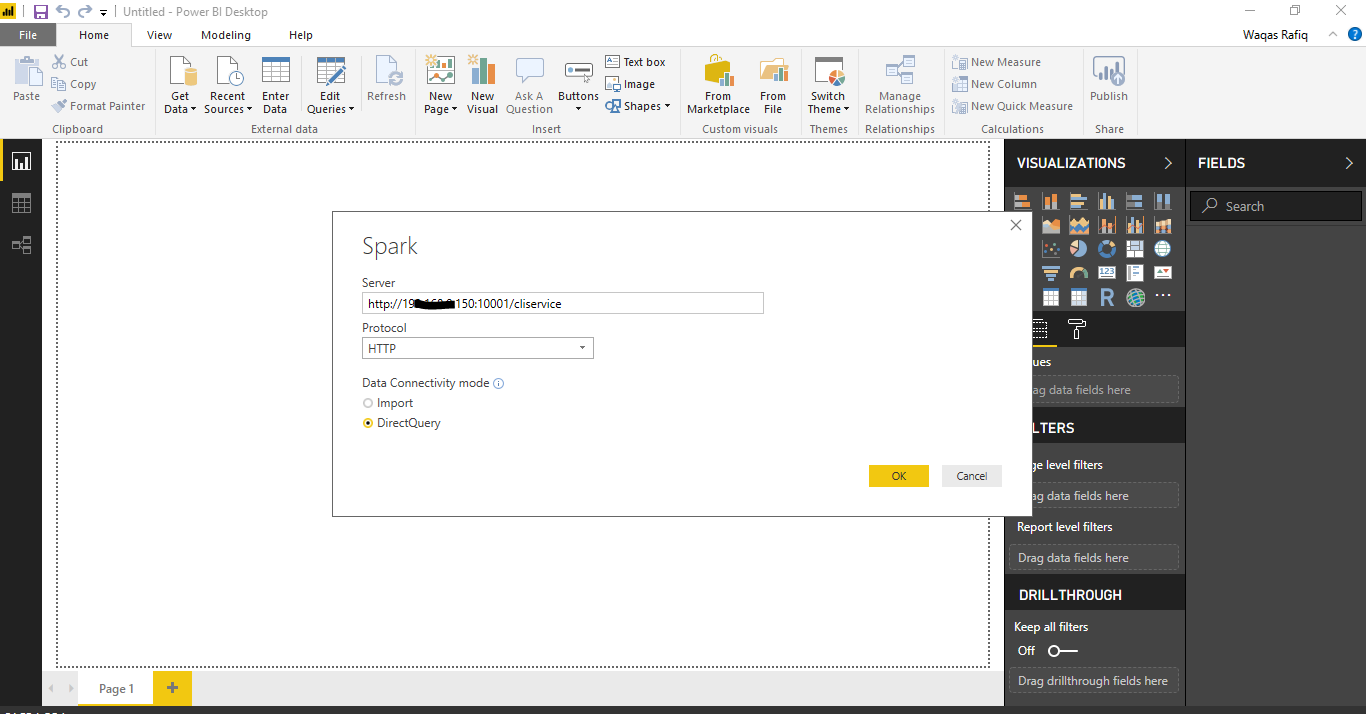Open Data view from the left sidebar
Screen dimensions: 1366x714
pos(20,203)
